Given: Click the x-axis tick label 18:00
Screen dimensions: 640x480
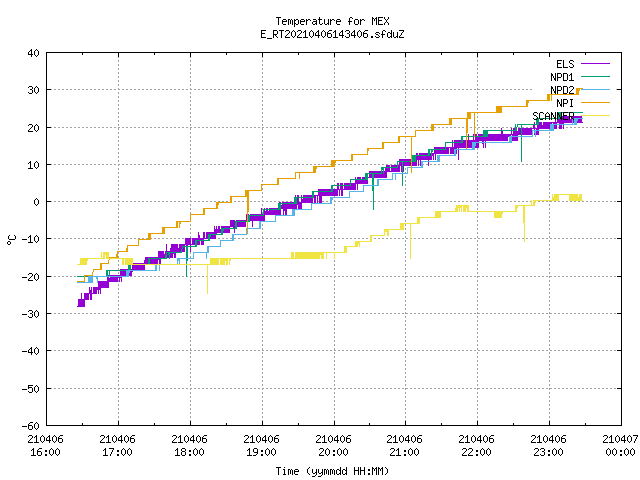Looking at the screenshot, I should (189, 452).
